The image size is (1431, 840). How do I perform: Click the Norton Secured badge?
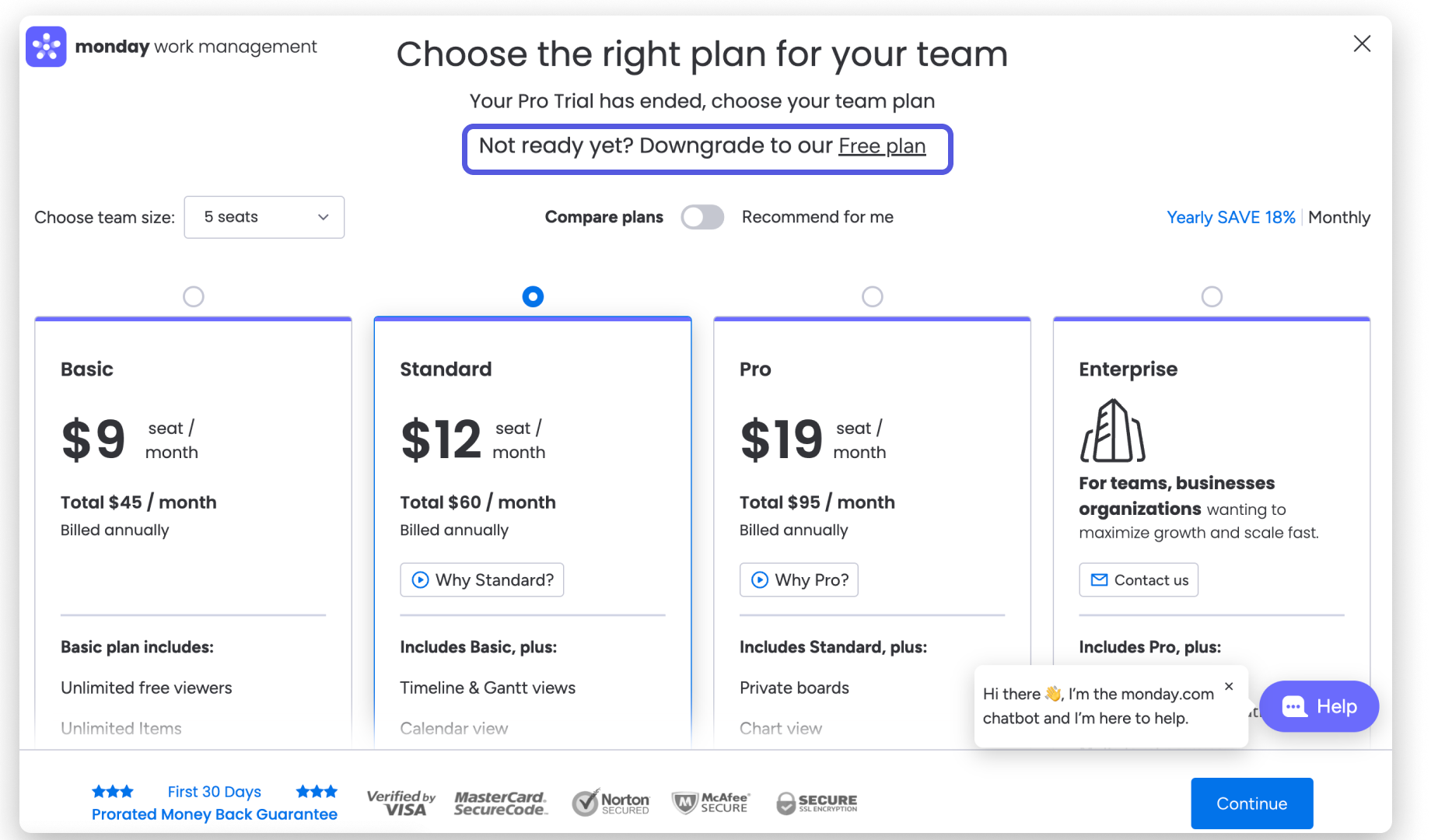pyautogui.click(x=611, y=803)
